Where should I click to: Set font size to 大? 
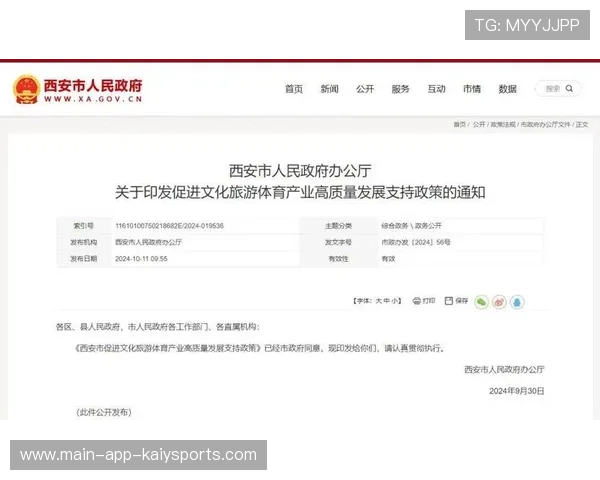click(379, 301)
